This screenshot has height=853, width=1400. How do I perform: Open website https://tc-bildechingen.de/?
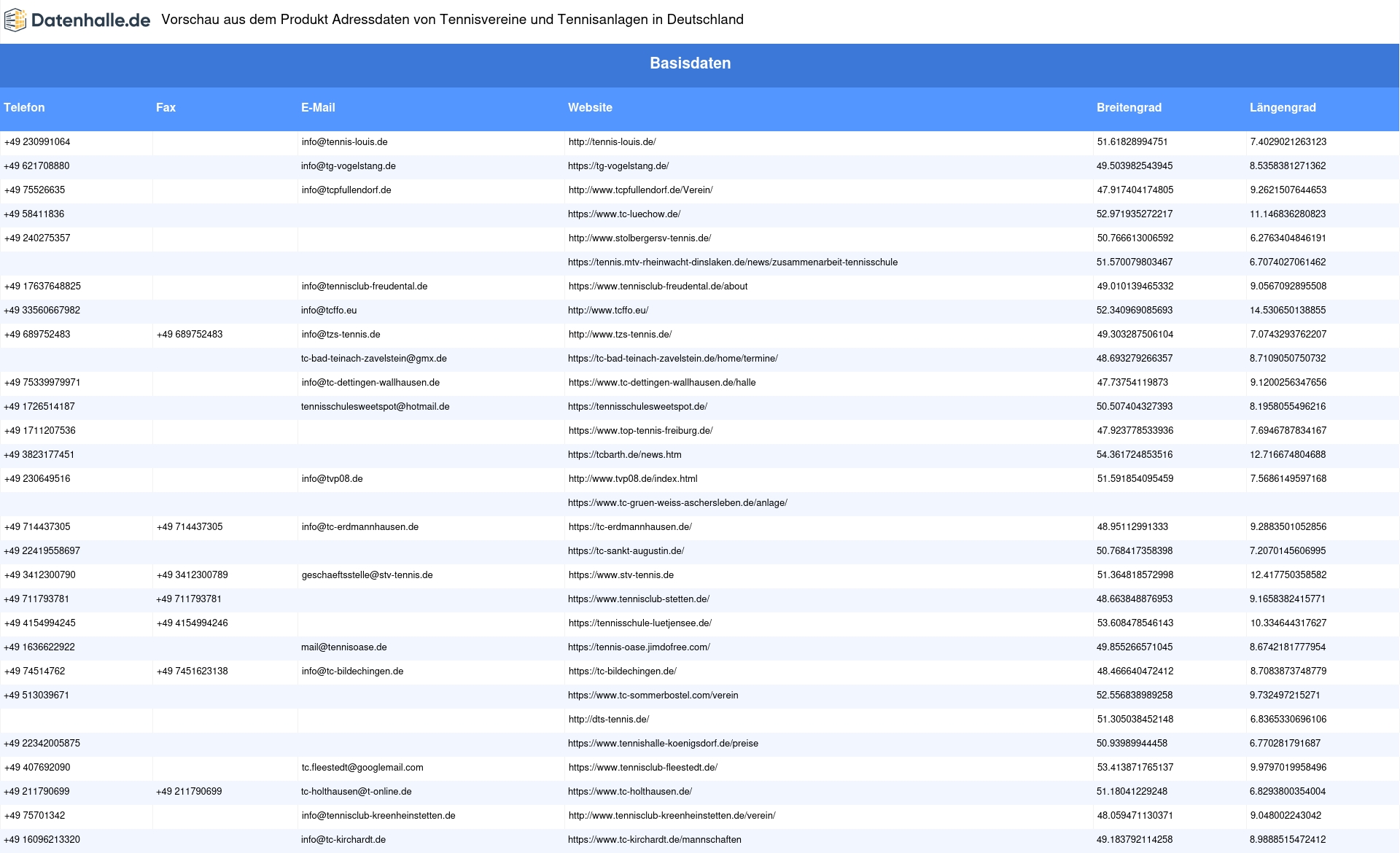coord(623,671)
